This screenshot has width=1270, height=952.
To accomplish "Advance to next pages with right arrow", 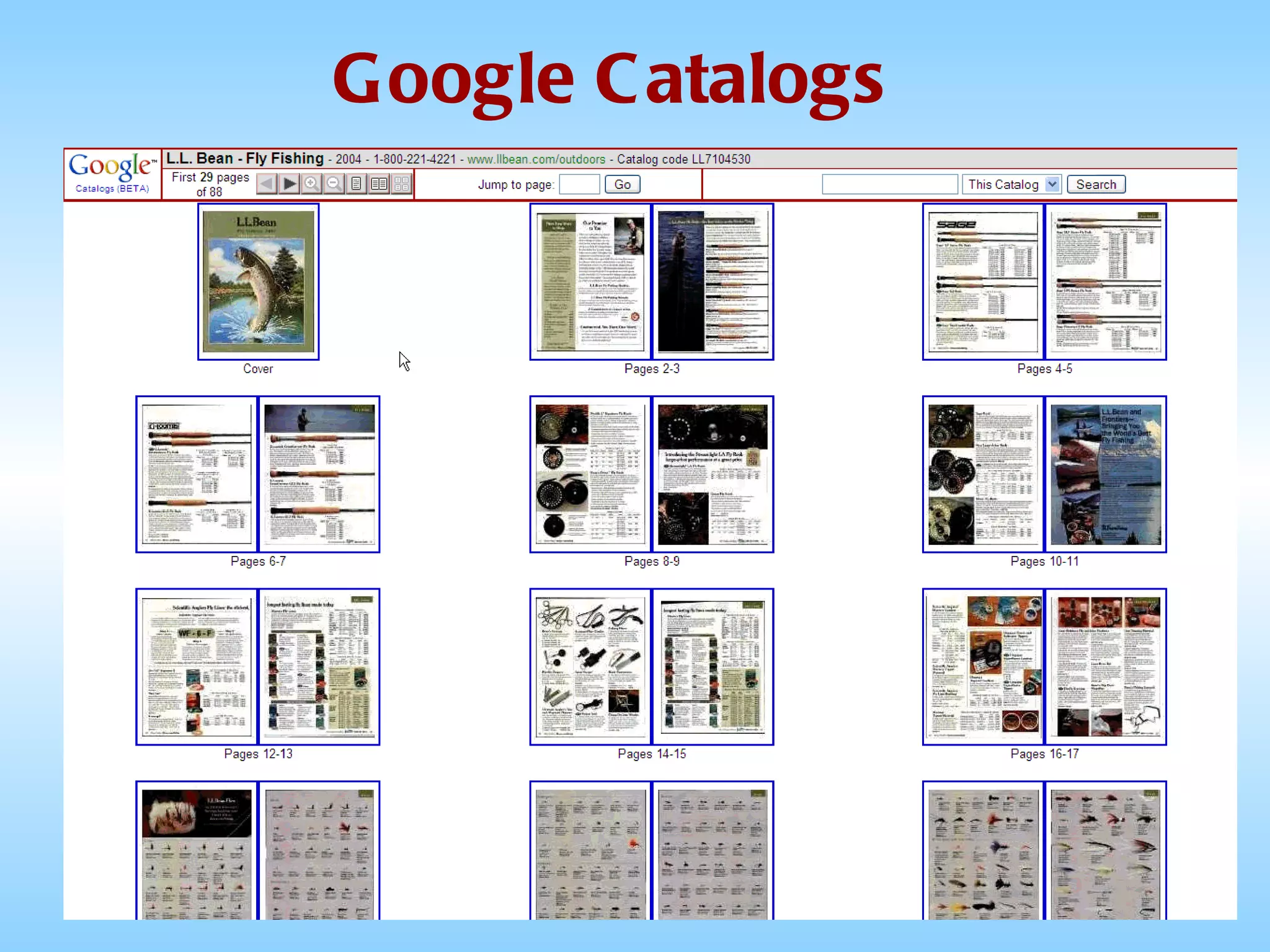I will pos(290,184).
